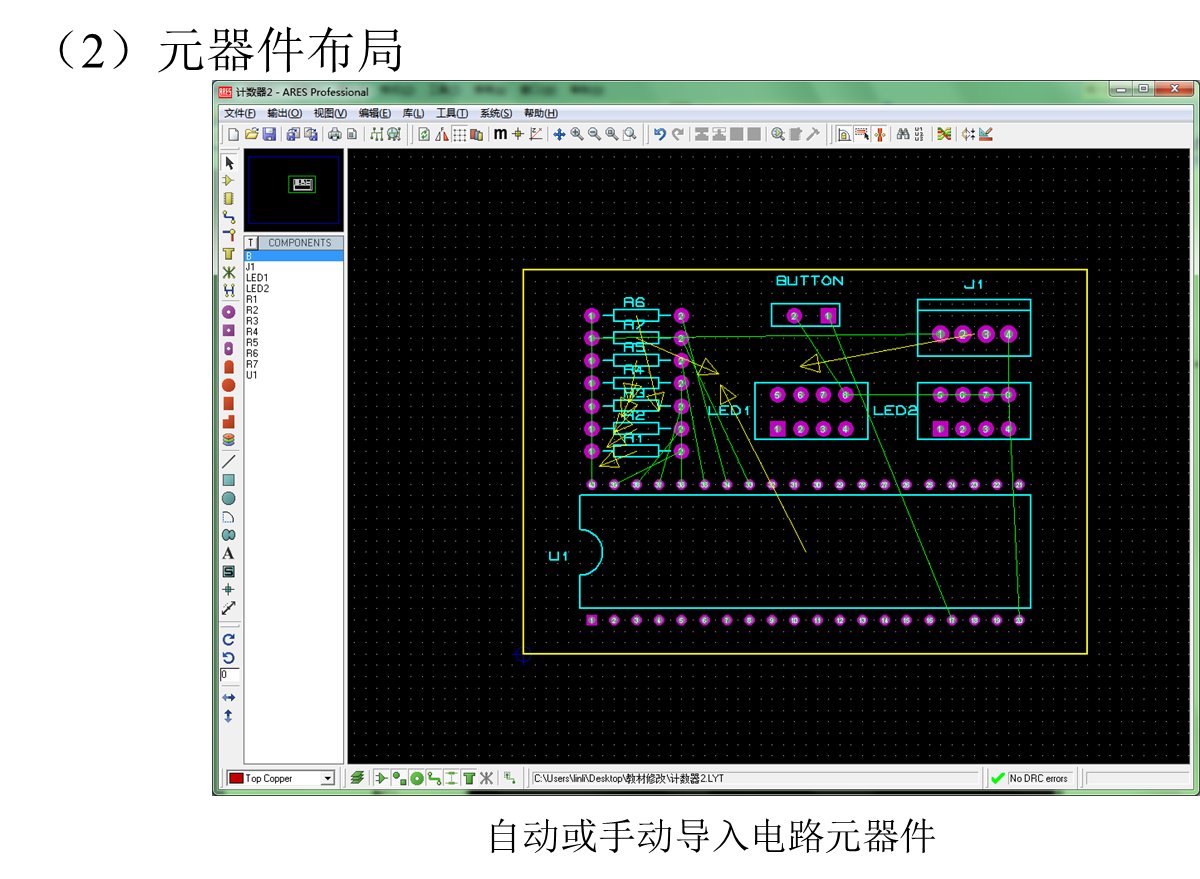The height and width of the screenshot is (879, 1200).
Task: Click the board overview thumbnail
Action: 294,189
